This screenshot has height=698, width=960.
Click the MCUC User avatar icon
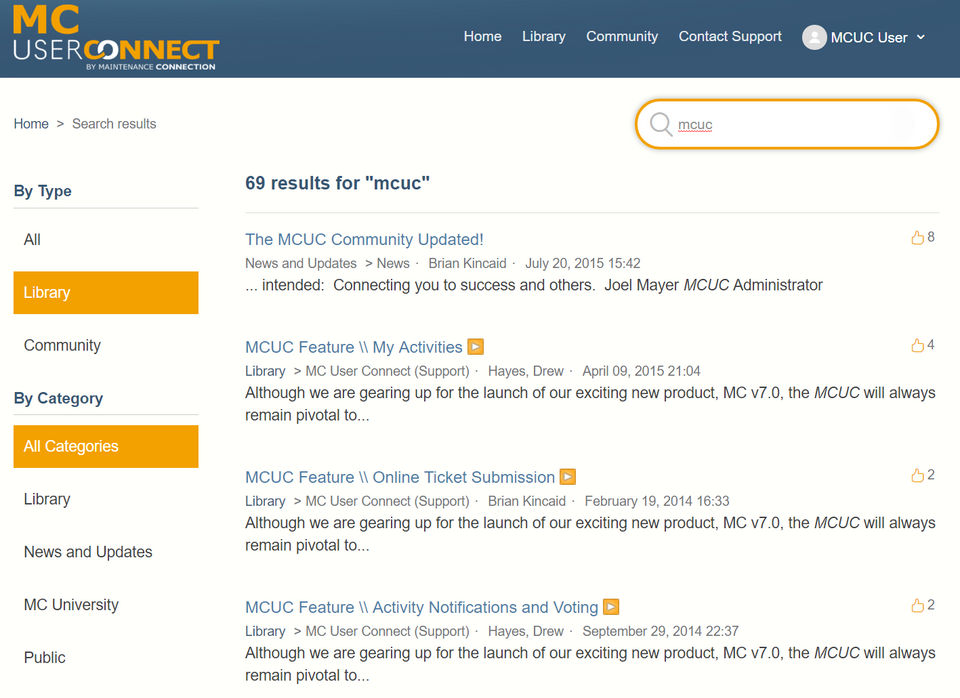click(814, 37)
